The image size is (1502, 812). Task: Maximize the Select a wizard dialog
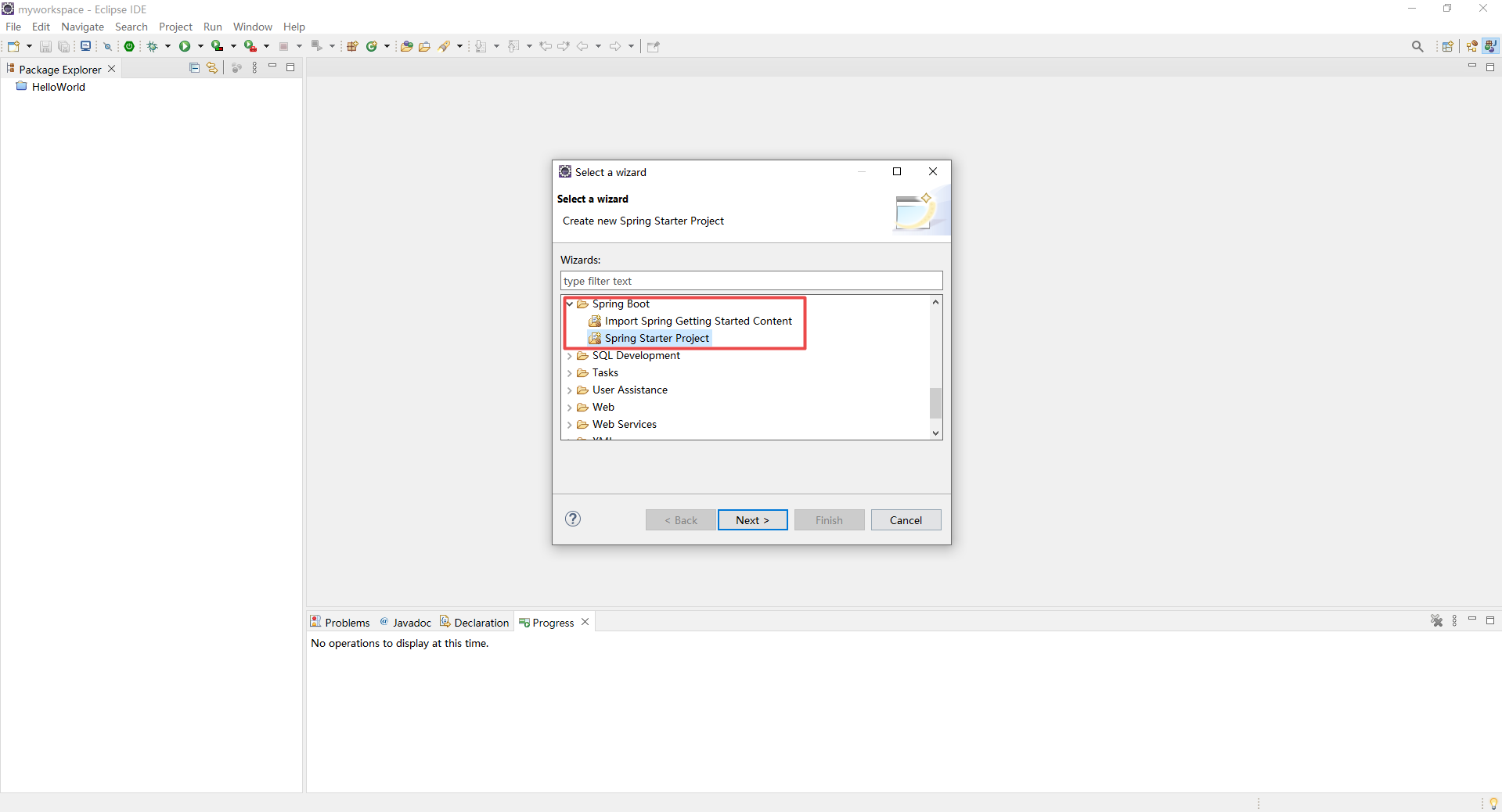point(897,171)
